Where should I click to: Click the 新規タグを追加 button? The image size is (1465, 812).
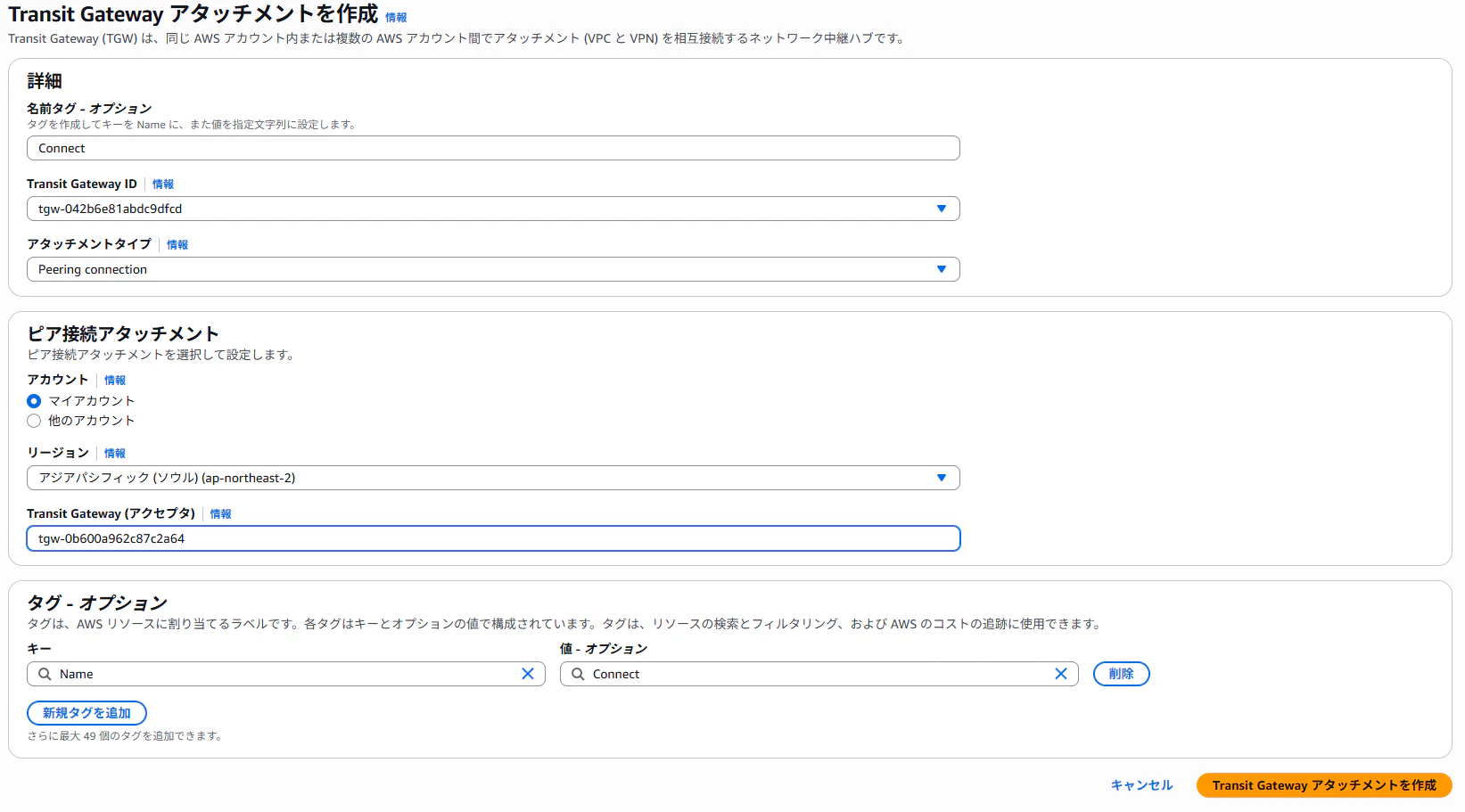(86, 713)
